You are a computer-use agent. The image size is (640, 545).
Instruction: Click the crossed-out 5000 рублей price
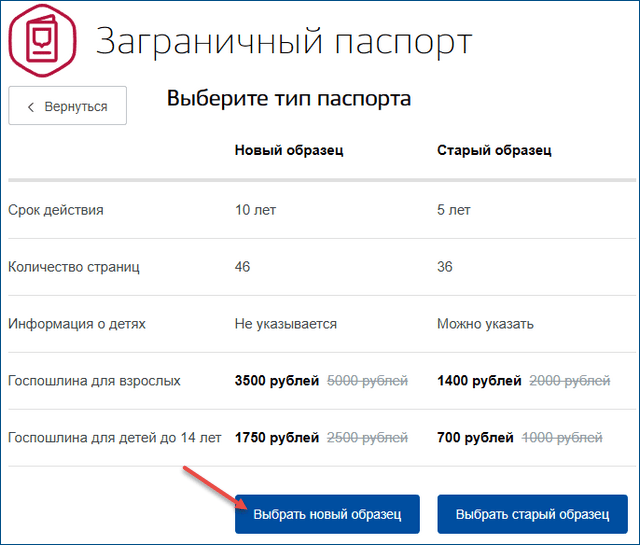[367, 380]
